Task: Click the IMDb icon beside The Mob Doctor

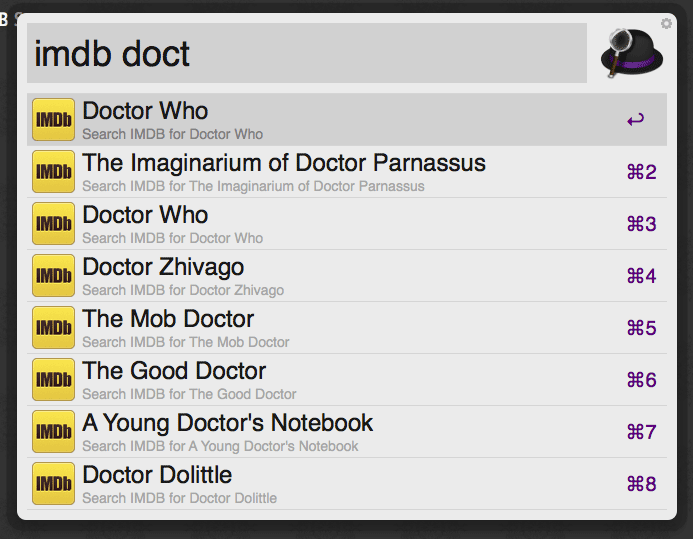Action: (x=53, y=328)
